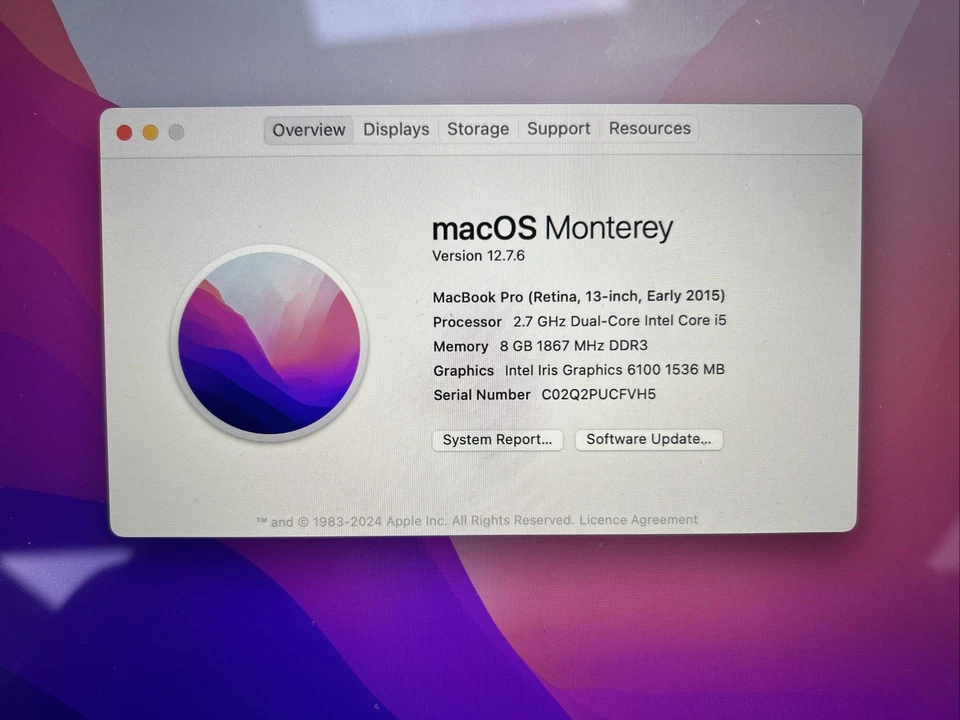Click the green zoom button
Image resolution: width=960 pixels, height=720 pixels.
(175, 131)
